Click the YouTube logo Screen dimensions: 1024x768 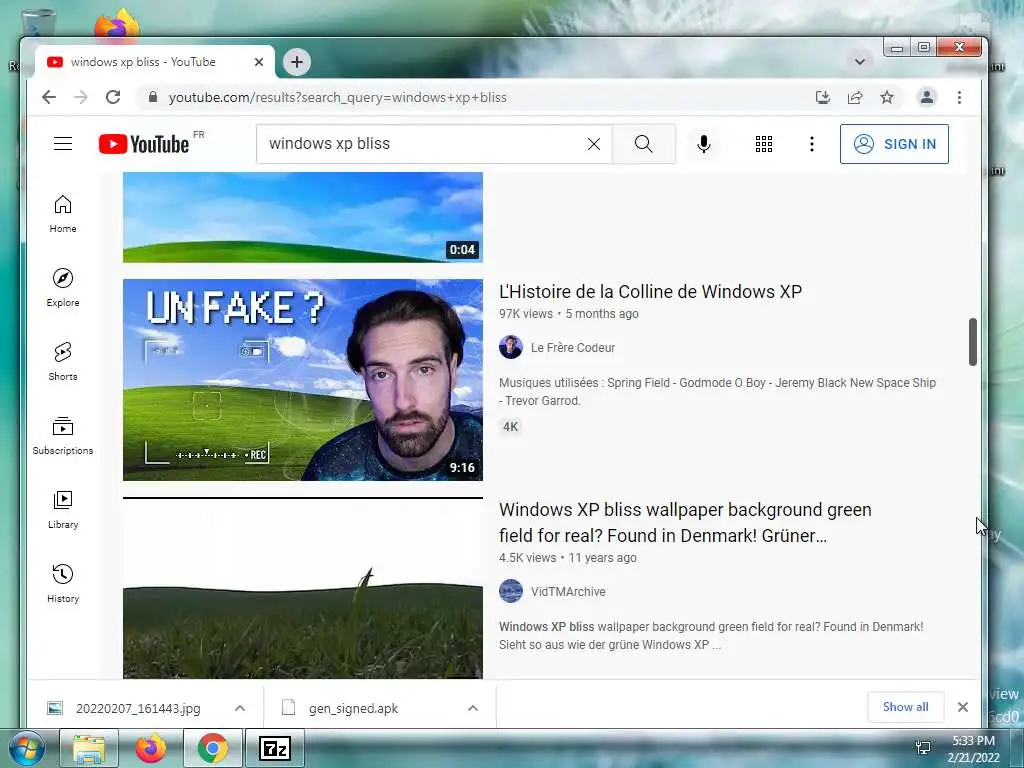[144, 144]
